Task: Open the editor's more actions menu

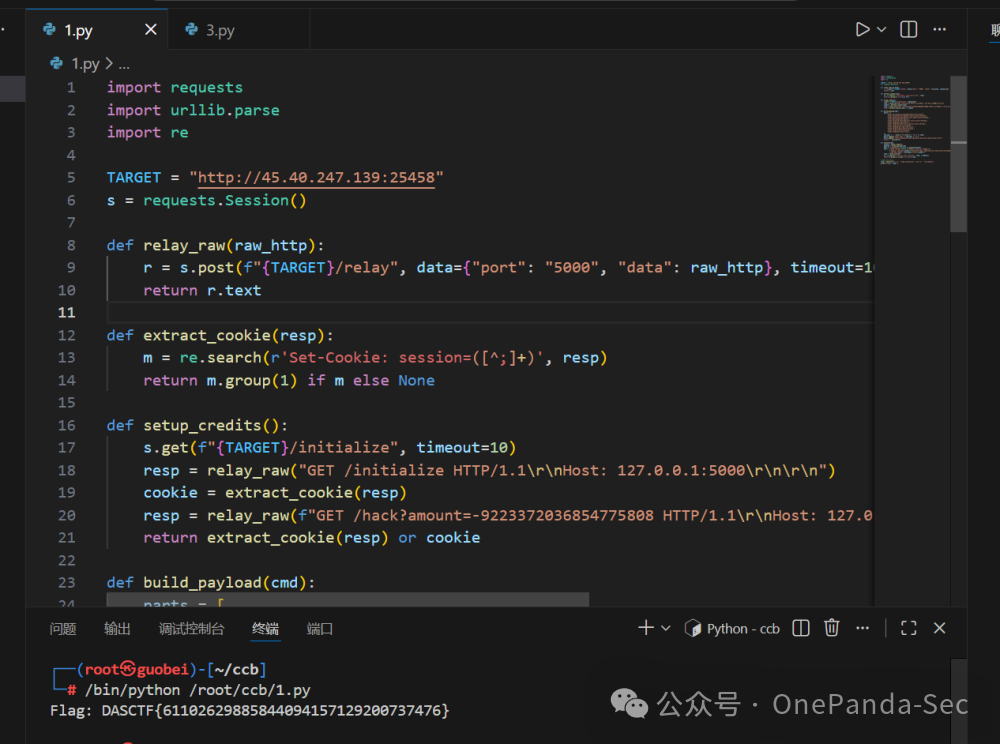Action: point(939,29)
